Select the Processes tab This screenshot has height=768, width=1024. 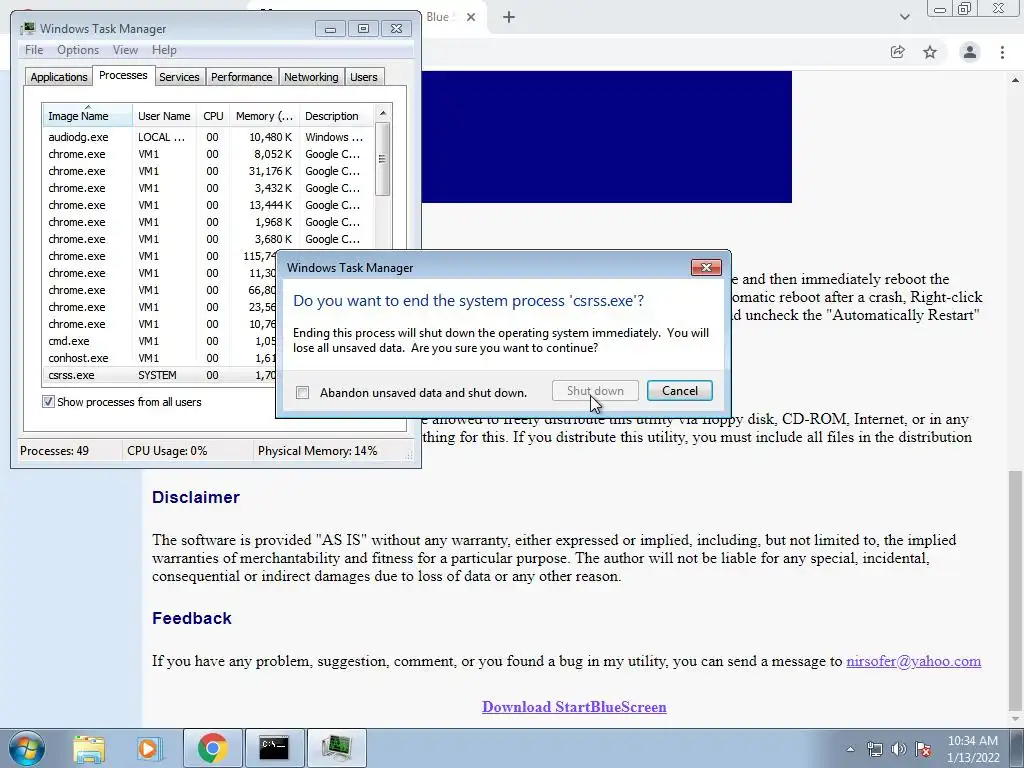[123, 75]
